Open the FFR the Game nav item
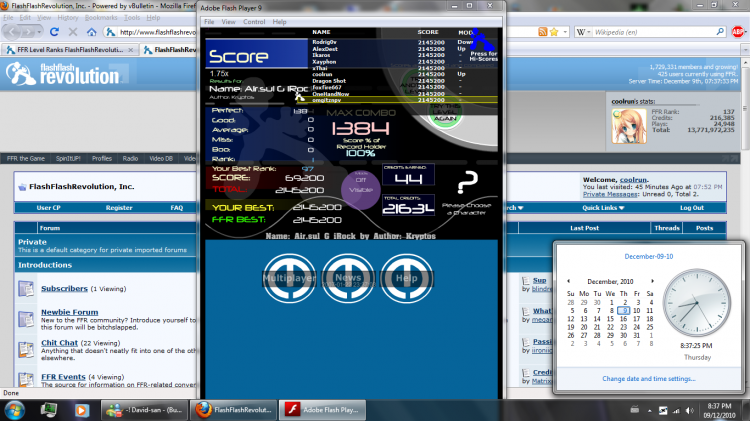This screenshot has height=421, width=750. pos(26,158)
